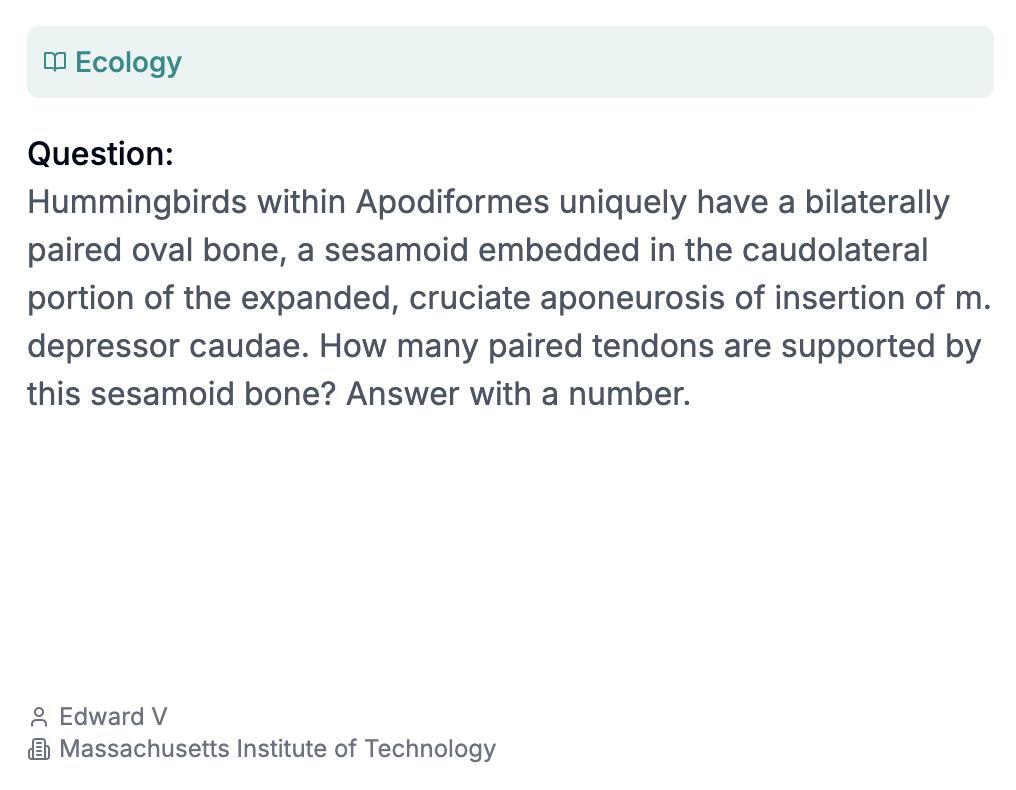
Task: Click the word "Hummingbirds" in the question
Action: pos(137,202)
